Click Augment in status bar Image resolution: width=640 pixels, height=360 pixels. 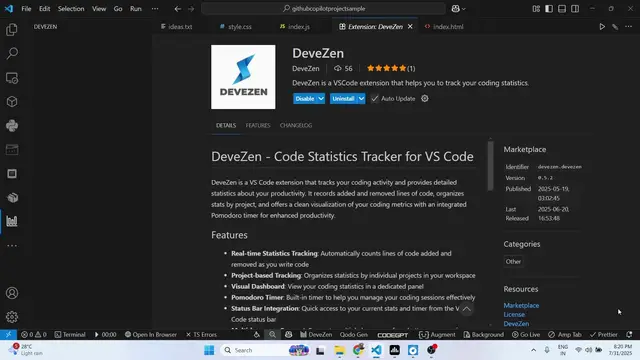[x=437, y=334]
